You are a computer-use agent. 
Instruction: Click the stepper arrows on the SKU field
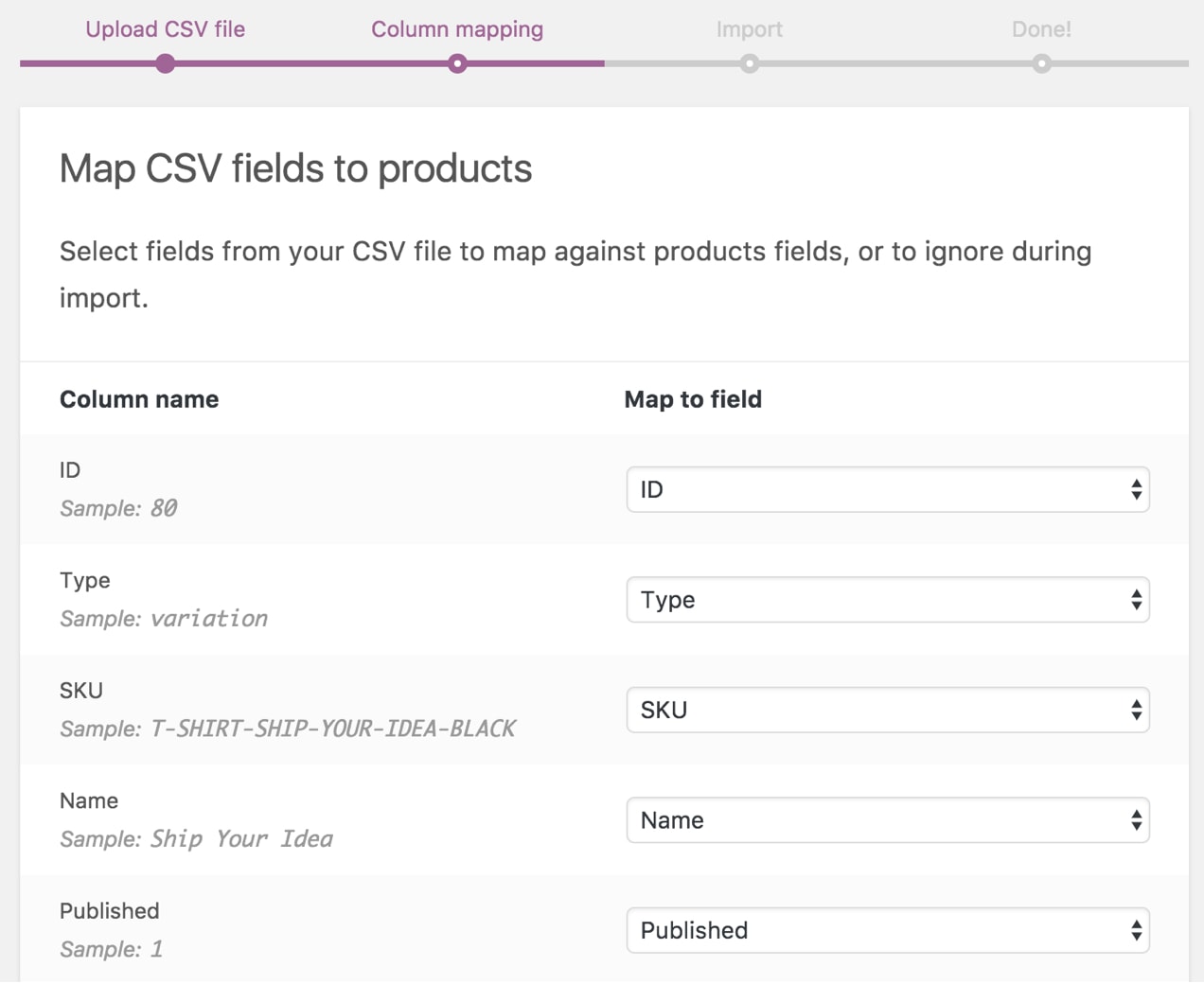[x=1136, y=710]
